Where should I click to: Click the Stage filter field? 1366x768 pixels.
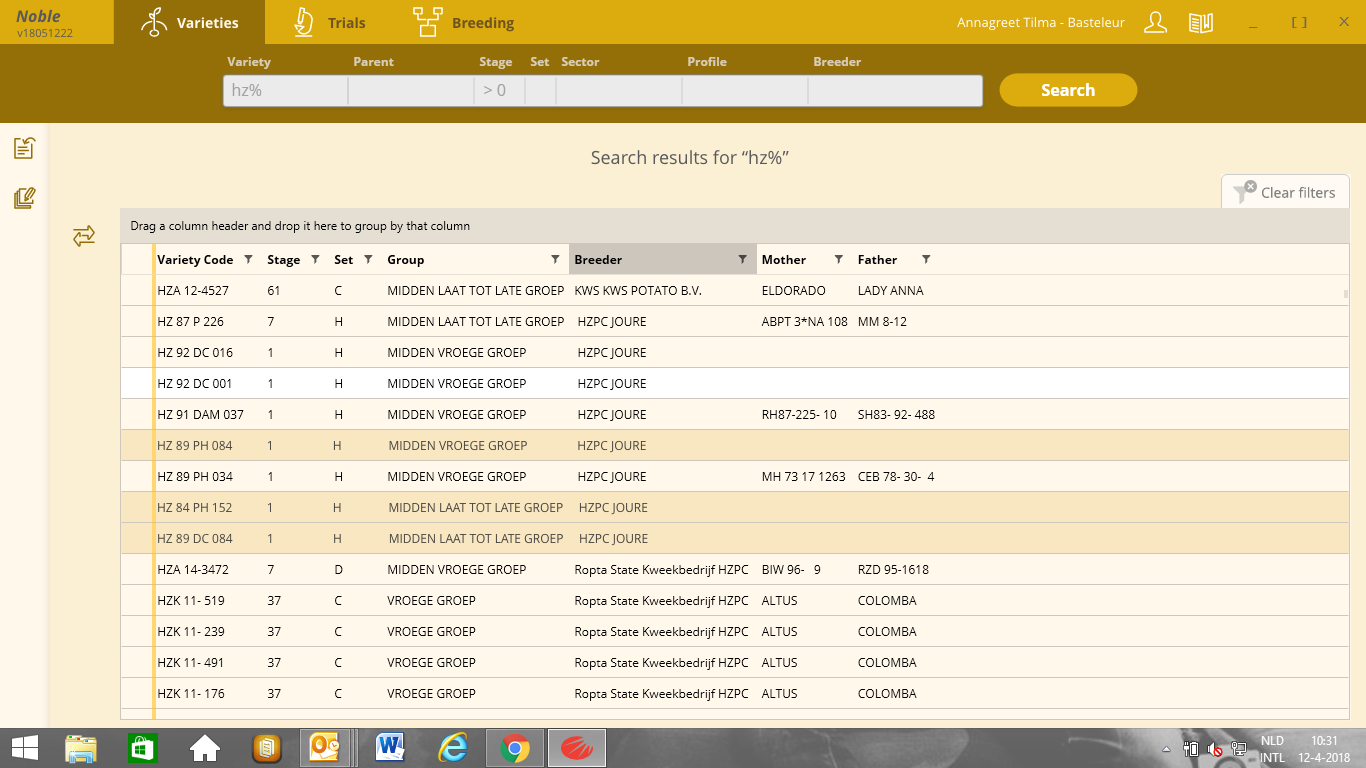point(499,90)
